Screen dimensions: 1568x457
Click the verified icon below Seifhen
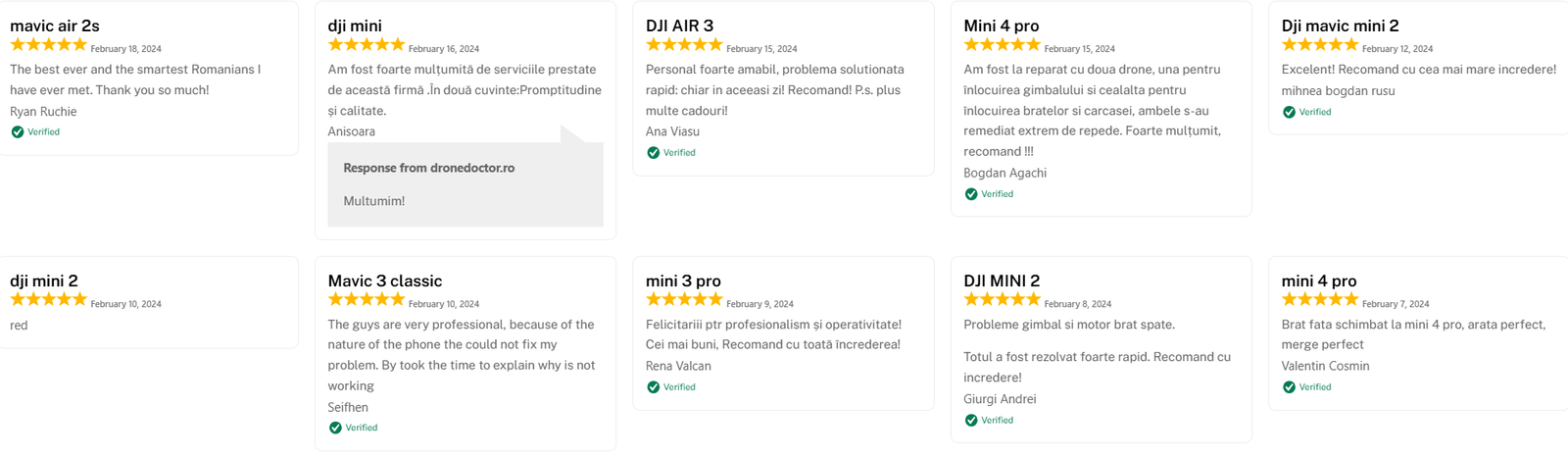click(335, 428)
